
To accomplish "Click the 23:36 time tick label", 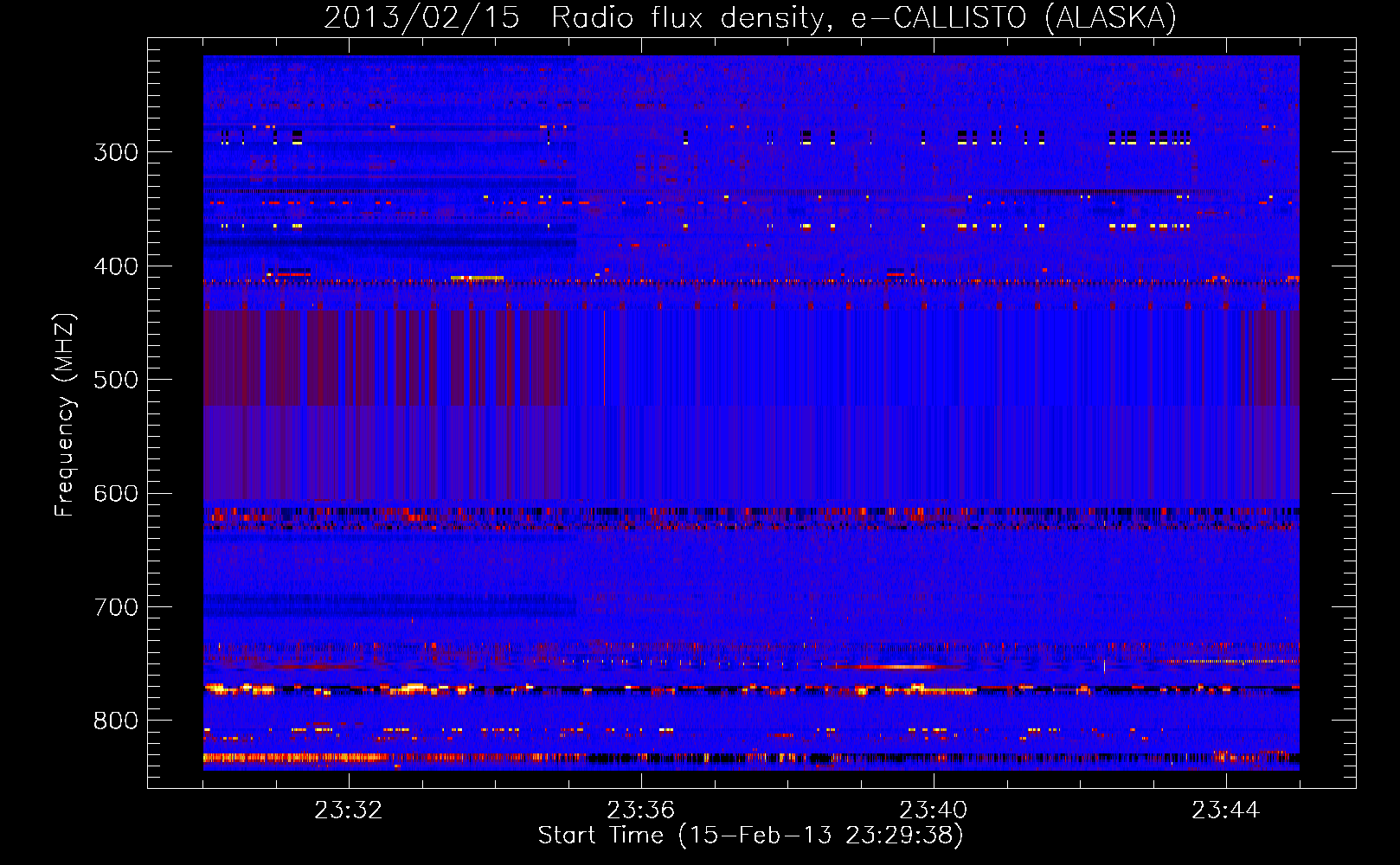I will pos(640,811).
